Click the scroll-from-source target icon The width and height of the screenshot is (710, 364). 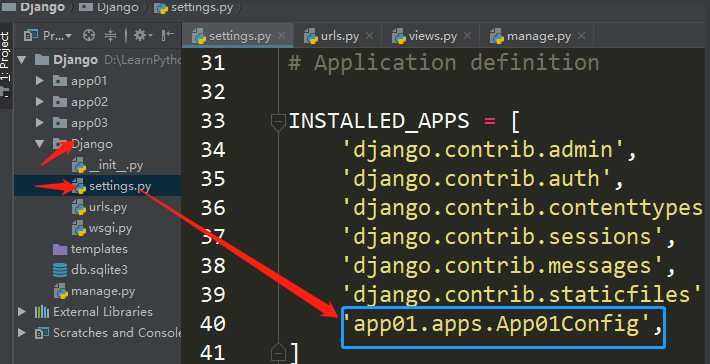point(89,35)
